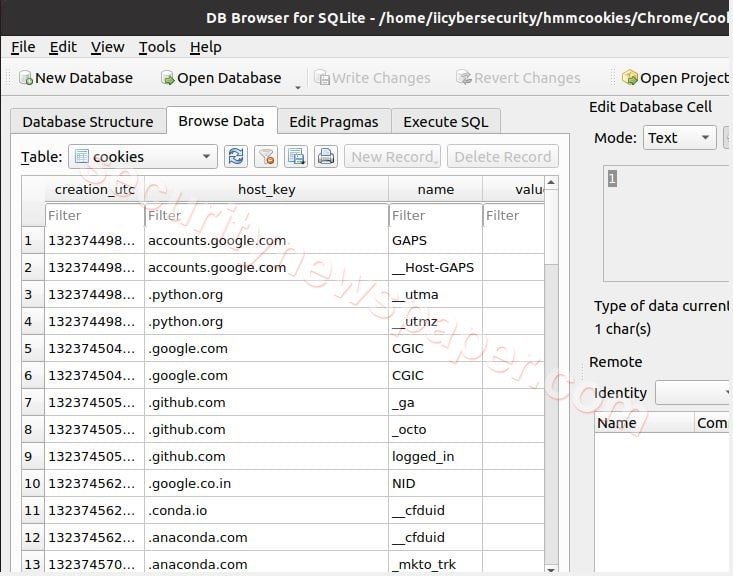Select the _ga name cell

(435, 402)
